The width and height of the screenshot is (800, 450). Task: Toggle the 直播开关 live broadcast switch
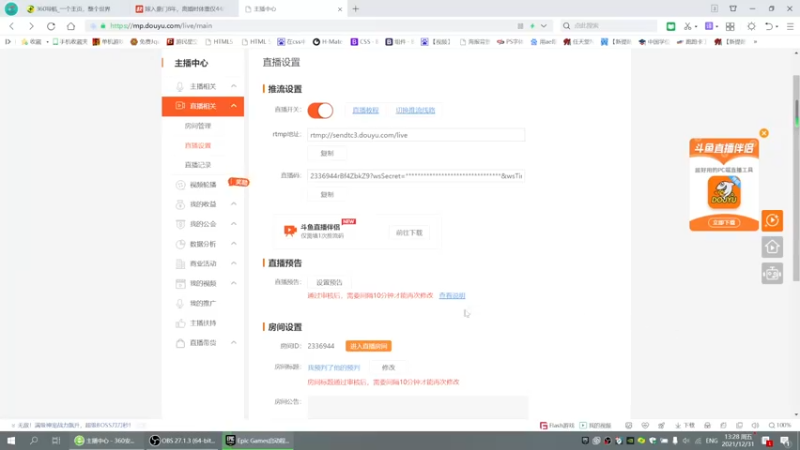(320, 110)
